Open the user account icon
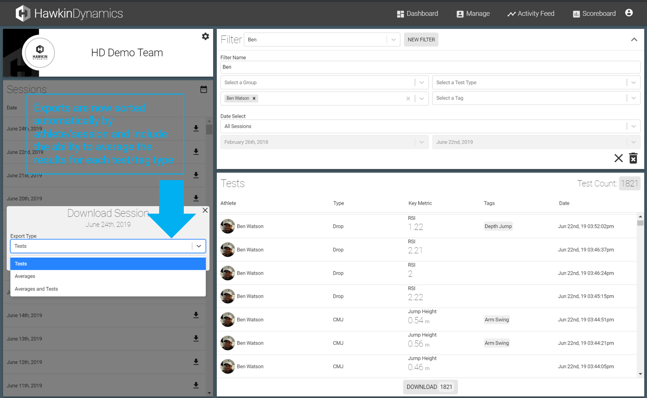This screenshot has height=398, width=647. click(x=629, y=13)
